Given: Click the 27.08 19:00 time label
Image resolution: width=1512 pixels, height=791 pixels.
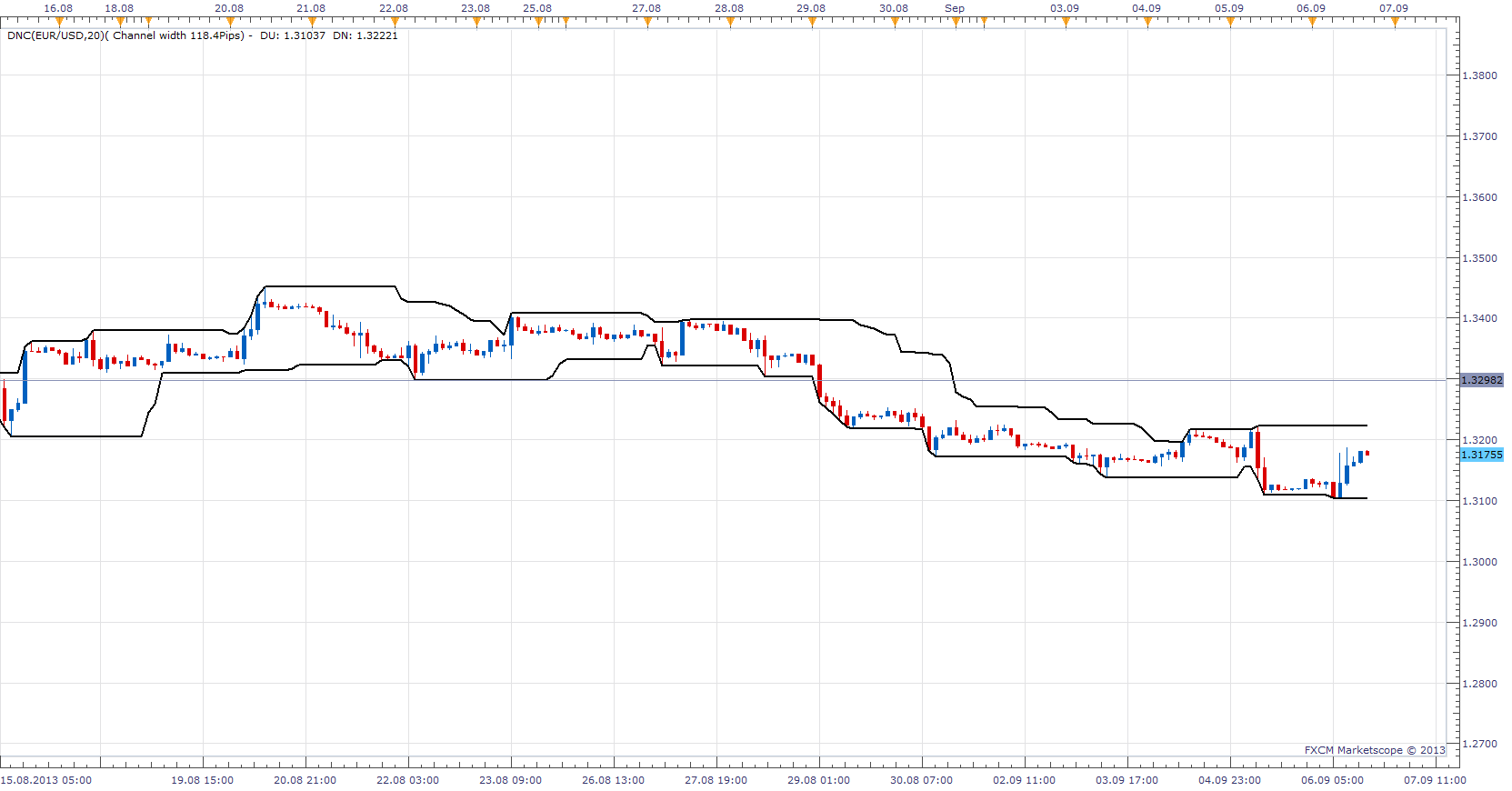Looking at the screenshot, I should pyautogui.click(x=716, y=780).
